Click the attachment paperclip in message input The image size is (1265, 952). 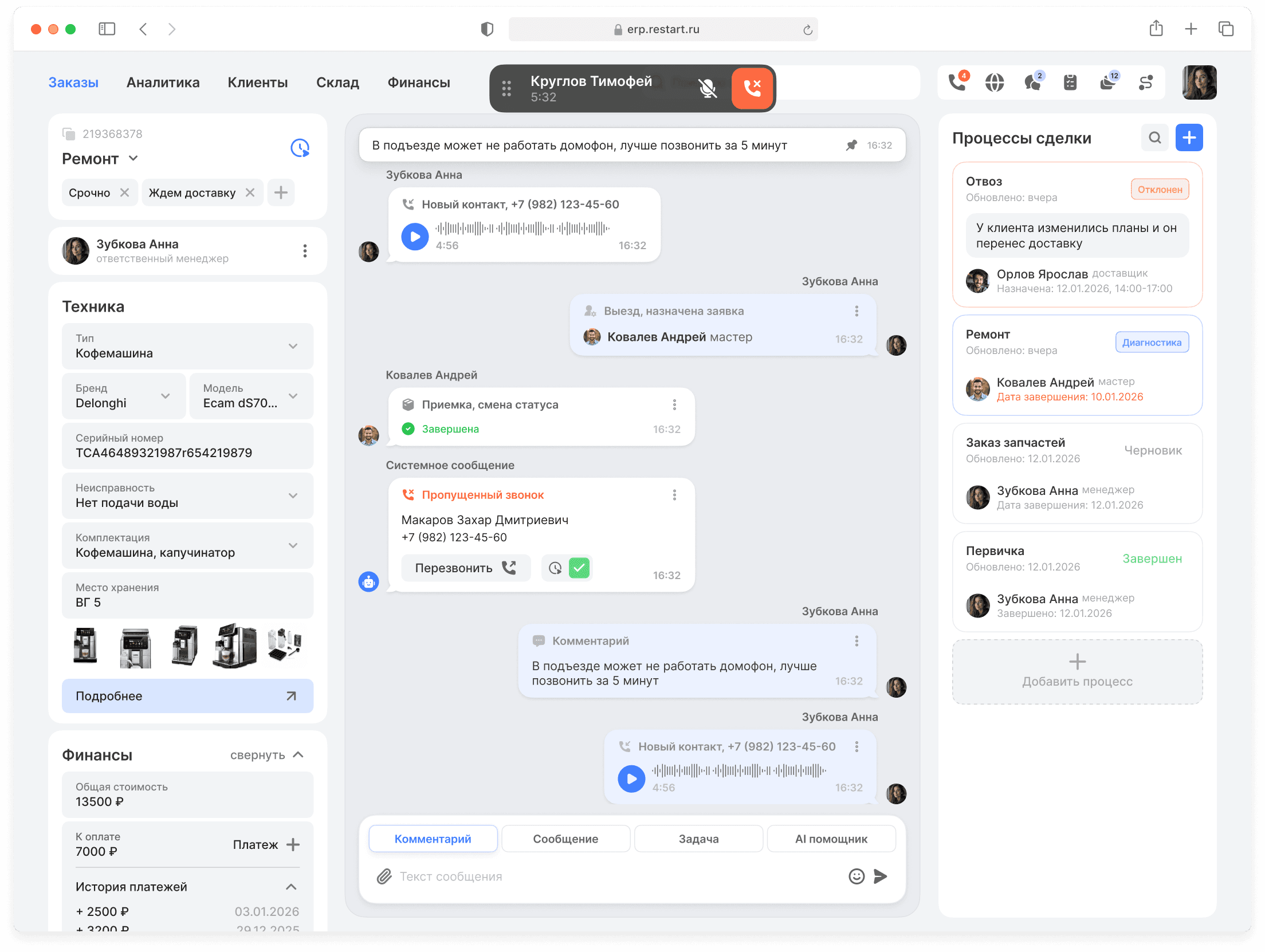coord(383,876)
